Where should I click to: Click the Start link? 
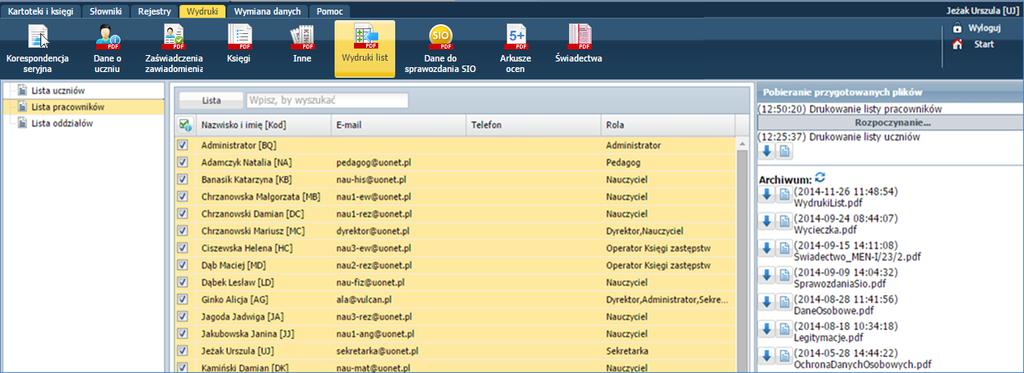click(x=984, y=44)
